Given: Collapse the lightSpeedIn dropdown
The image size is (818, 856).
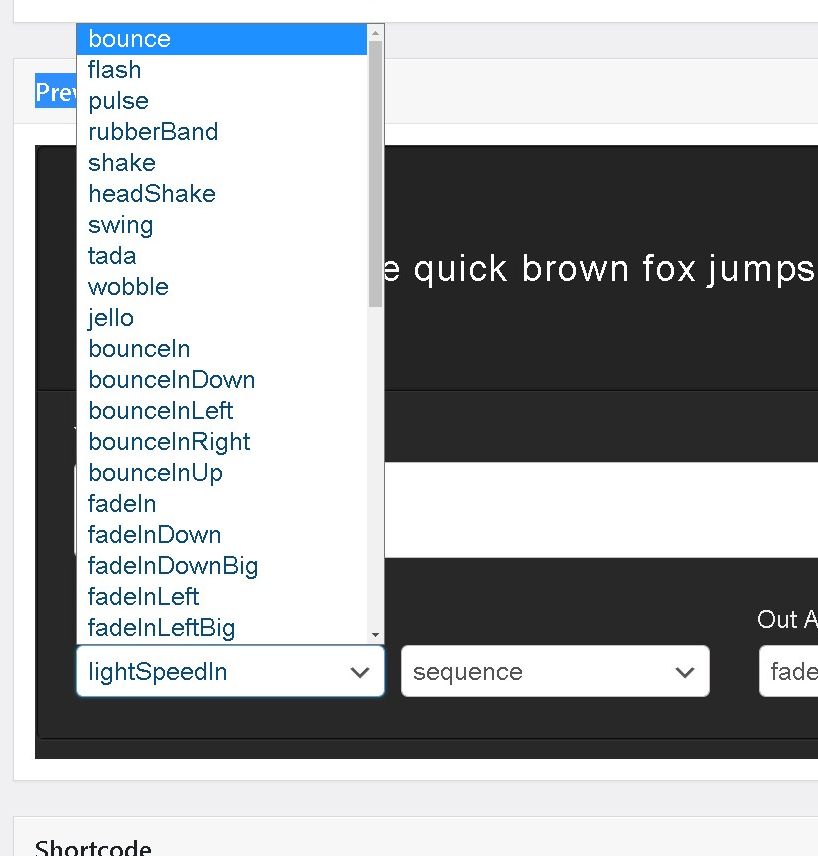Looking at the screenshot, I should [x=230, y=671].
